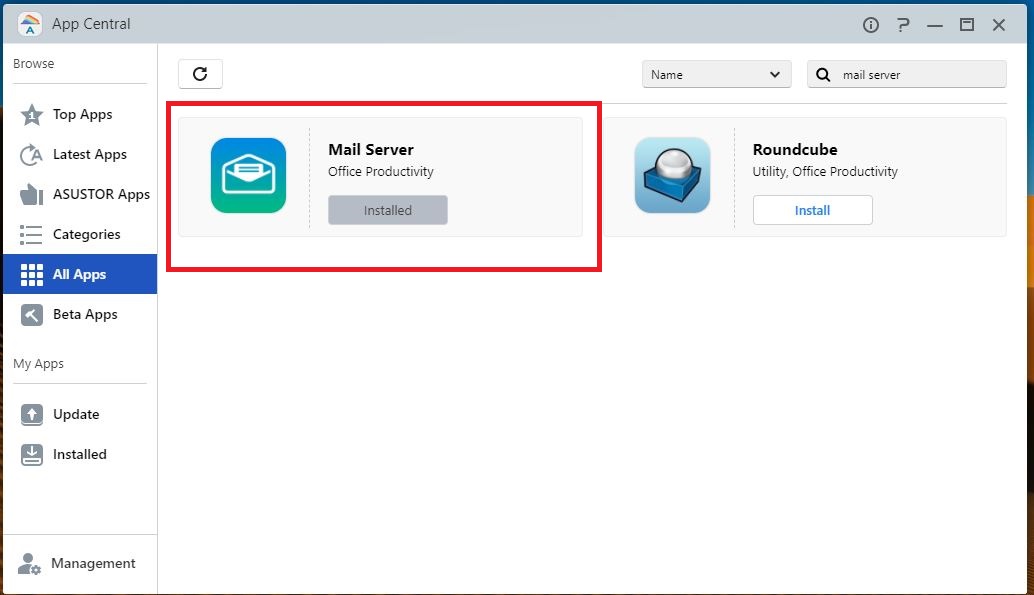
Task: Open Categories section
Action: click(80, 234)
